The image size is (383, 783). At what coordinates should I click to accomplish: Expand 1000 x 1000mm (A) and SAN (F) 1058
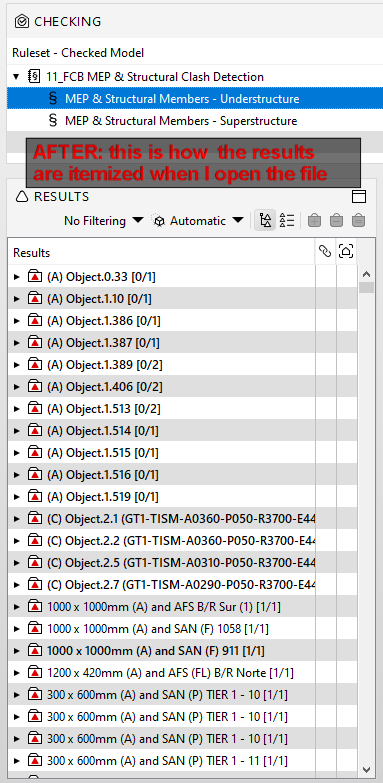17,629
